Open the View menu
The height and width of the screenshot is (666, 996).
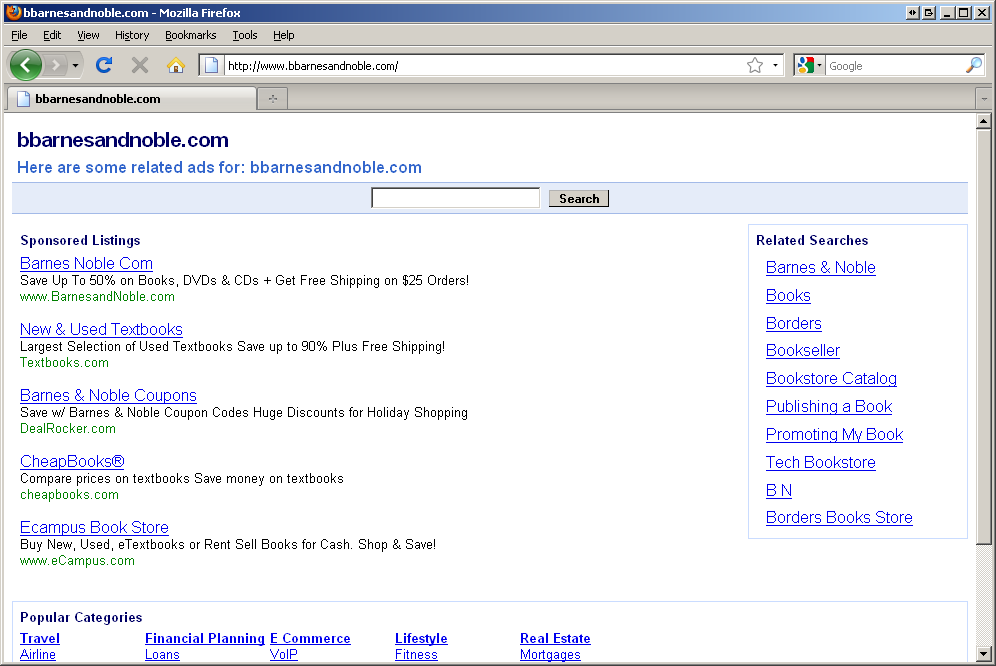coord(88,35)
